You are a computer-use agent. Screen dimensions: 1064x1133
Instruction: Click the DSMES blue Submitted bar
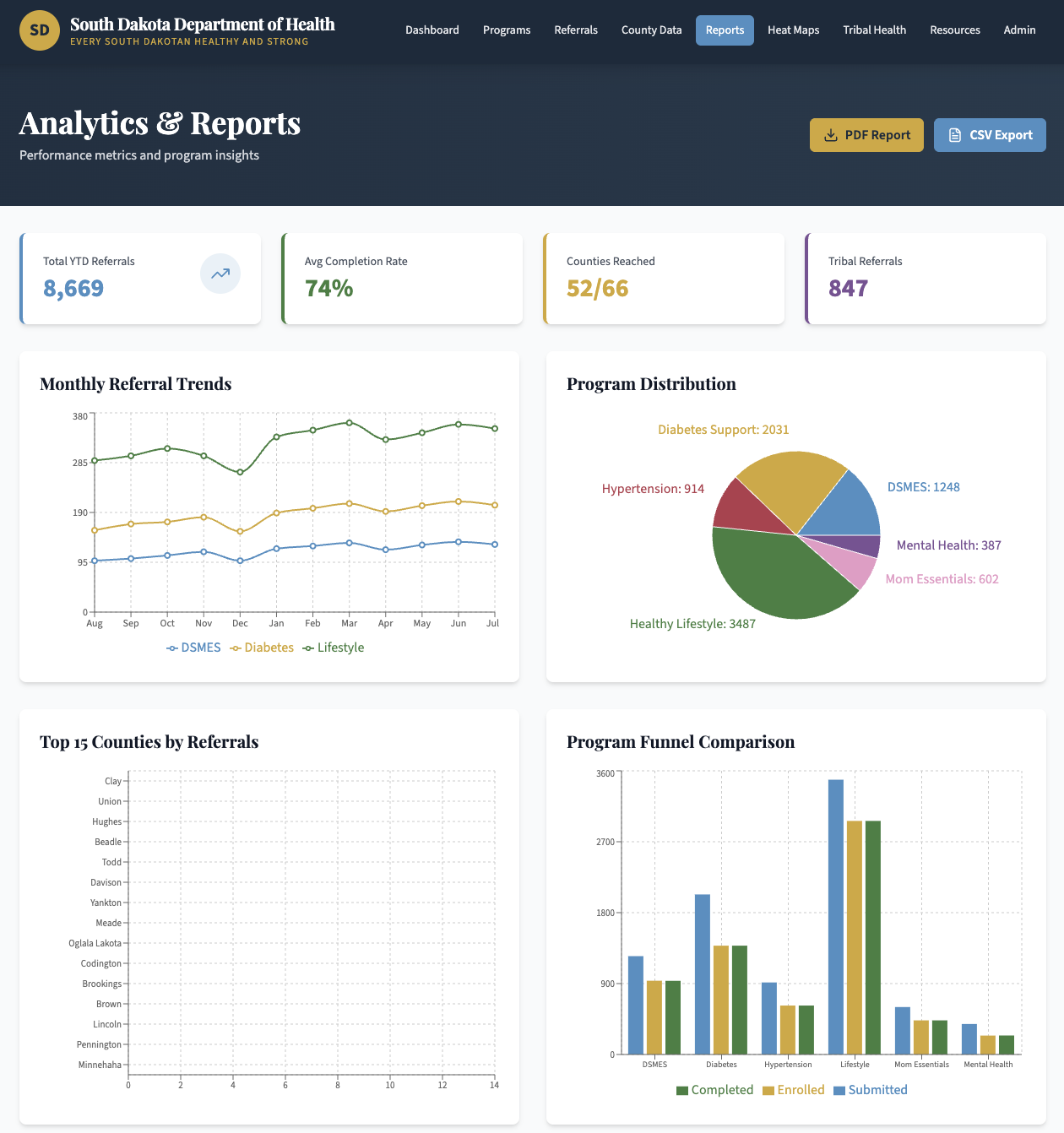(x=636, y=1006)
